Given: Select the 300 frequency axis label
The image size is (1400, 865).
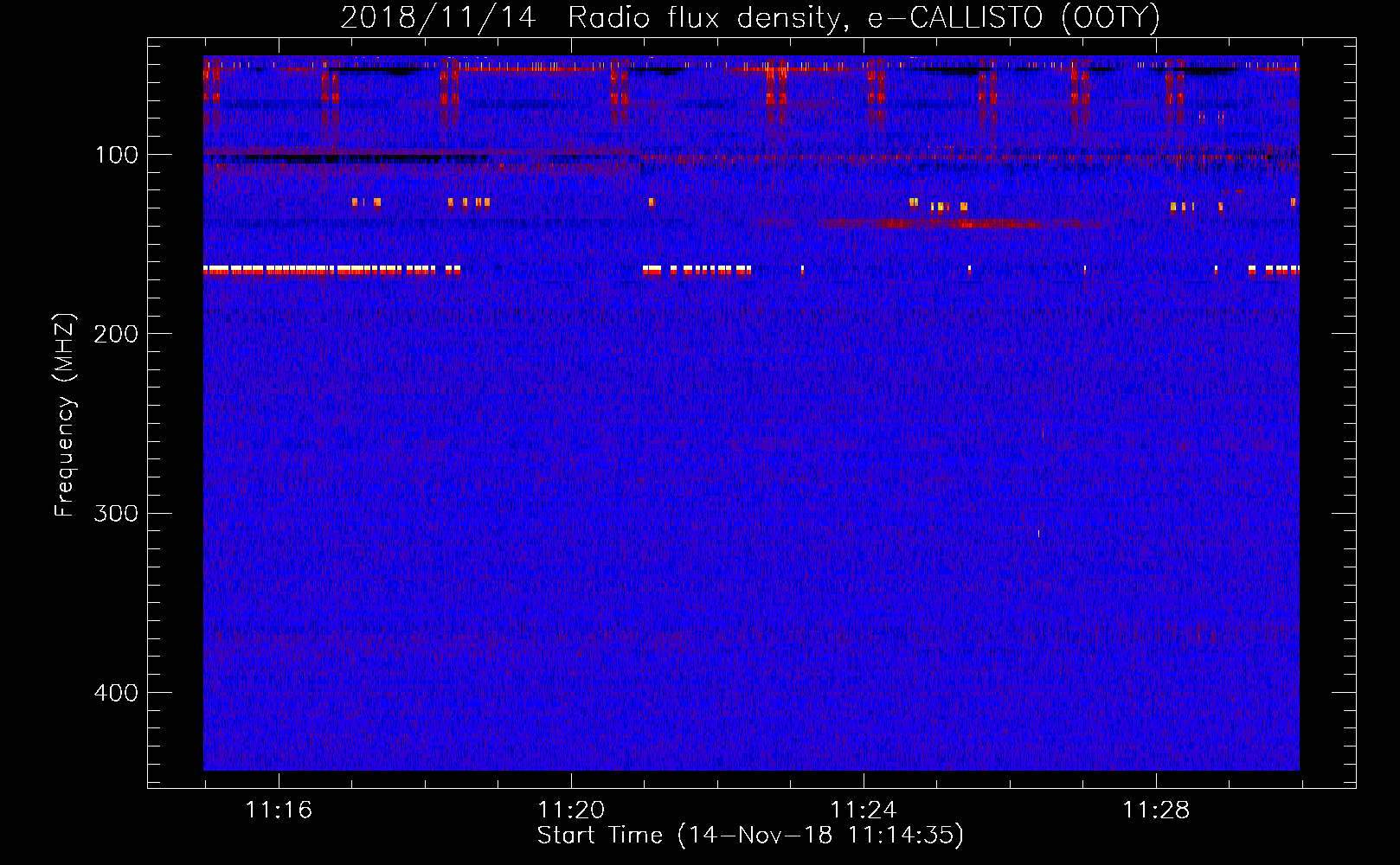Looking at the screenshot, I should (116, 513).
